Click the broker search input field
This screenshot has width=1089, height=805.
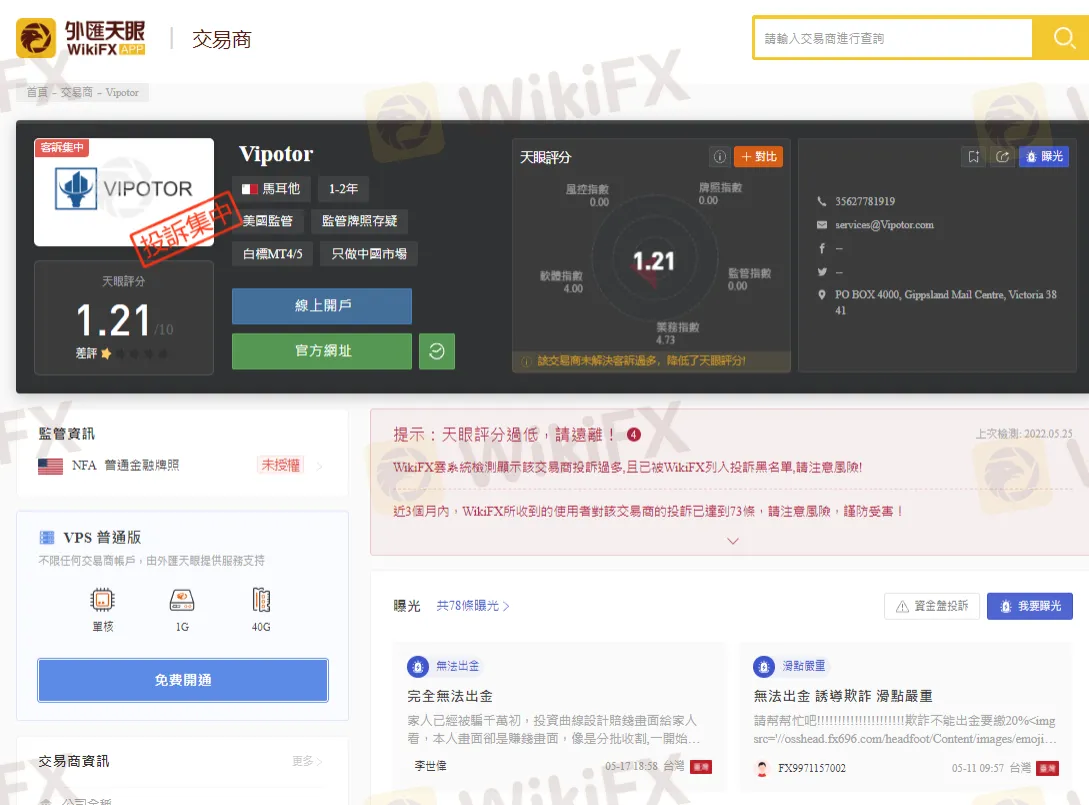pos(892,39)
